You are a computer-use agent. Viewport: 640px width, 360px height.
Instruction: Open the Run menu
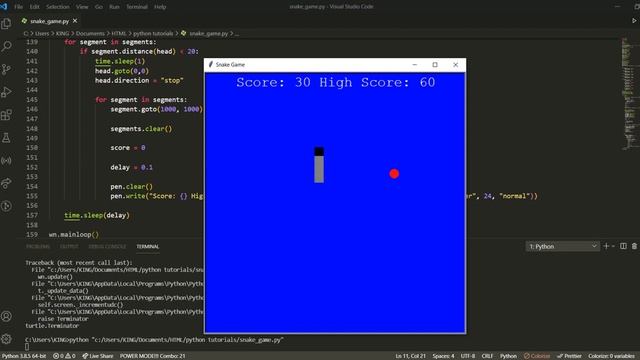point(114,7)
